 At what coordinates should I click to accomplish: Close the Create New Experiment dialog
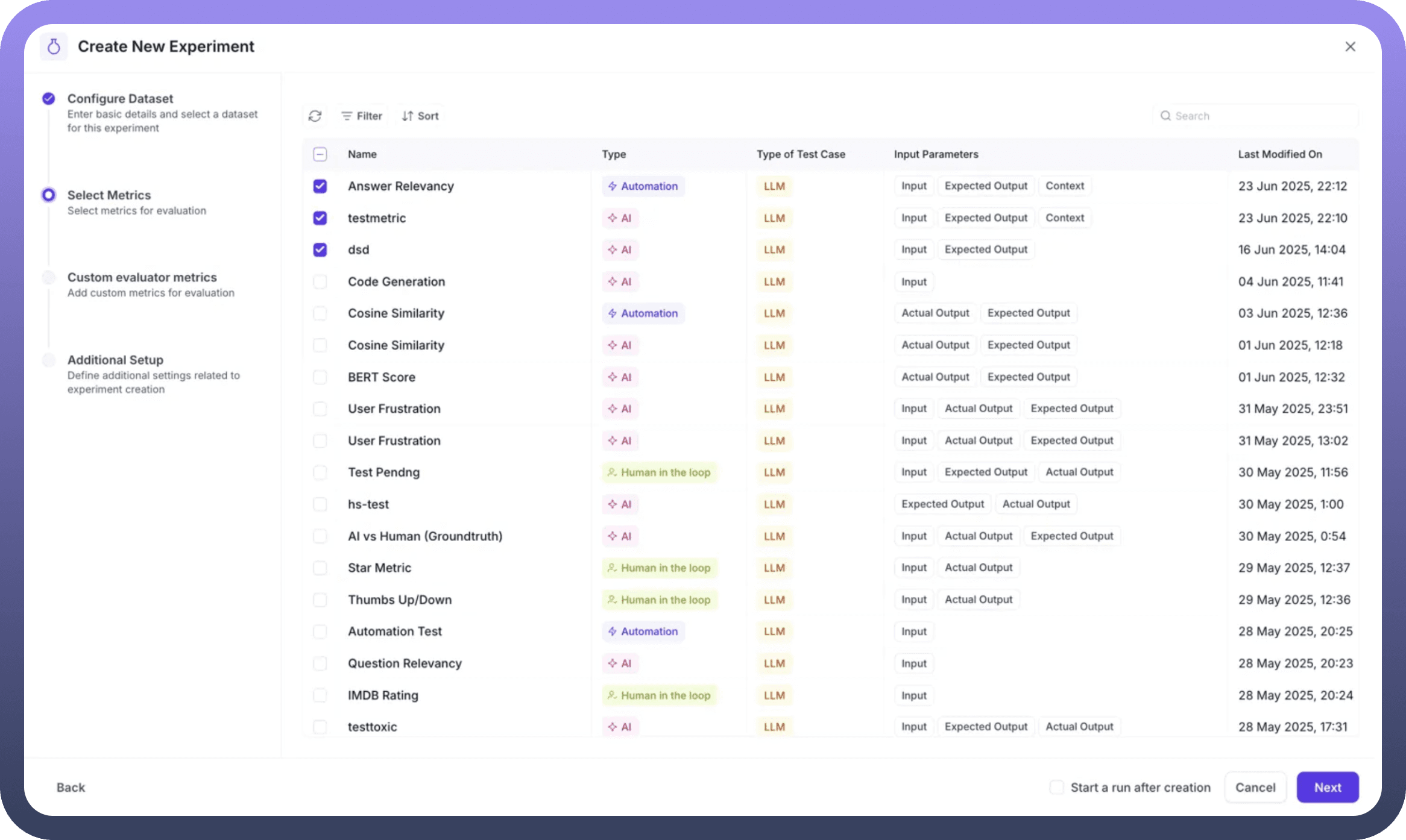point(1350,47)
